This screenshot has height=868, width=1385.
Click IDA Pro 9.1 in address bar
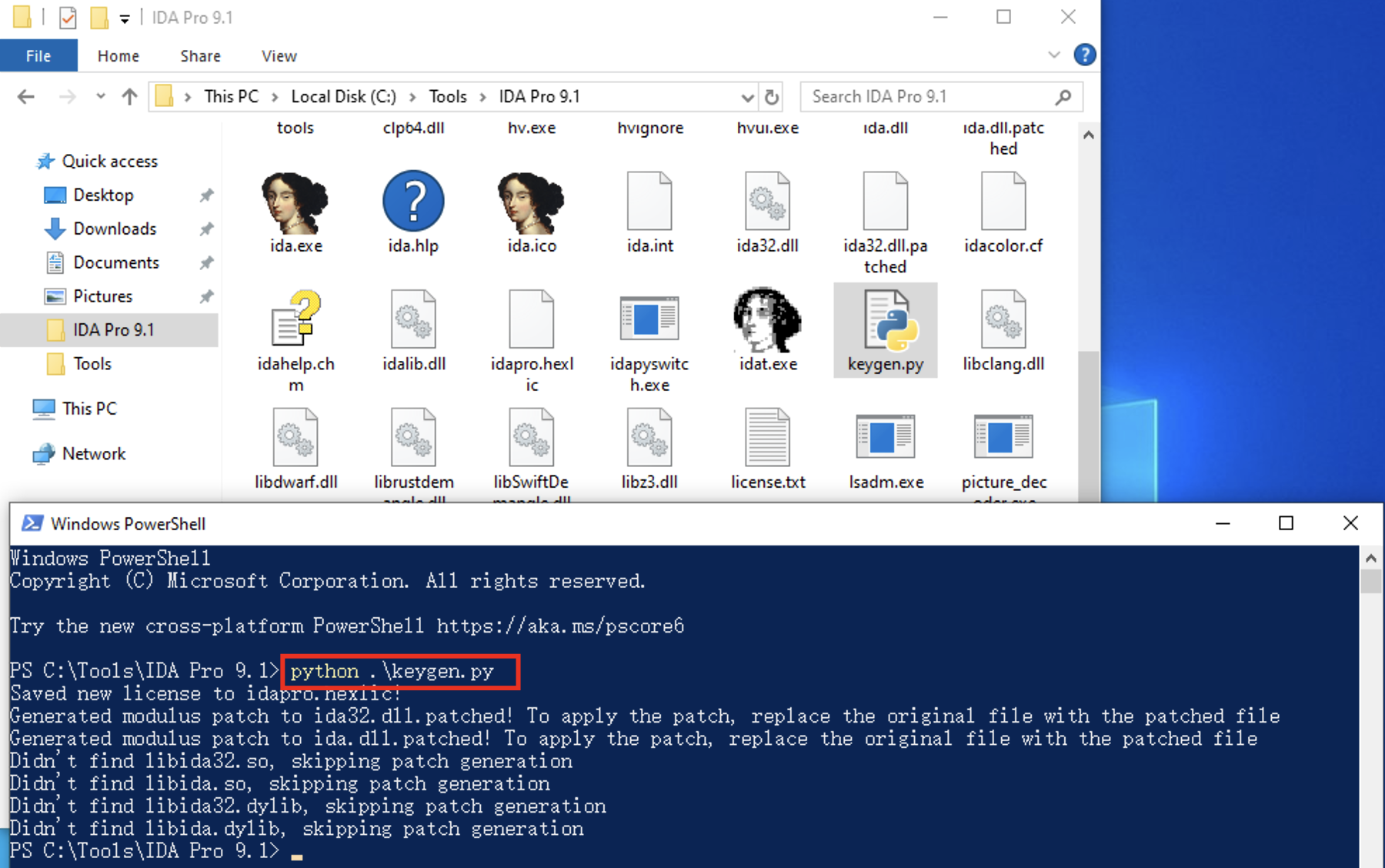(539, 96)
